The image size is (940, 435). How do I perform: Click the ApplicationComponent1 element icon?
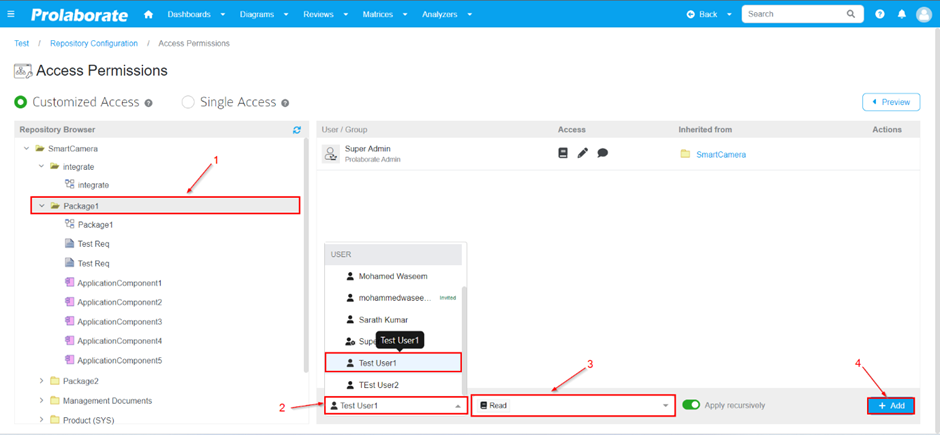click(70, 282)
